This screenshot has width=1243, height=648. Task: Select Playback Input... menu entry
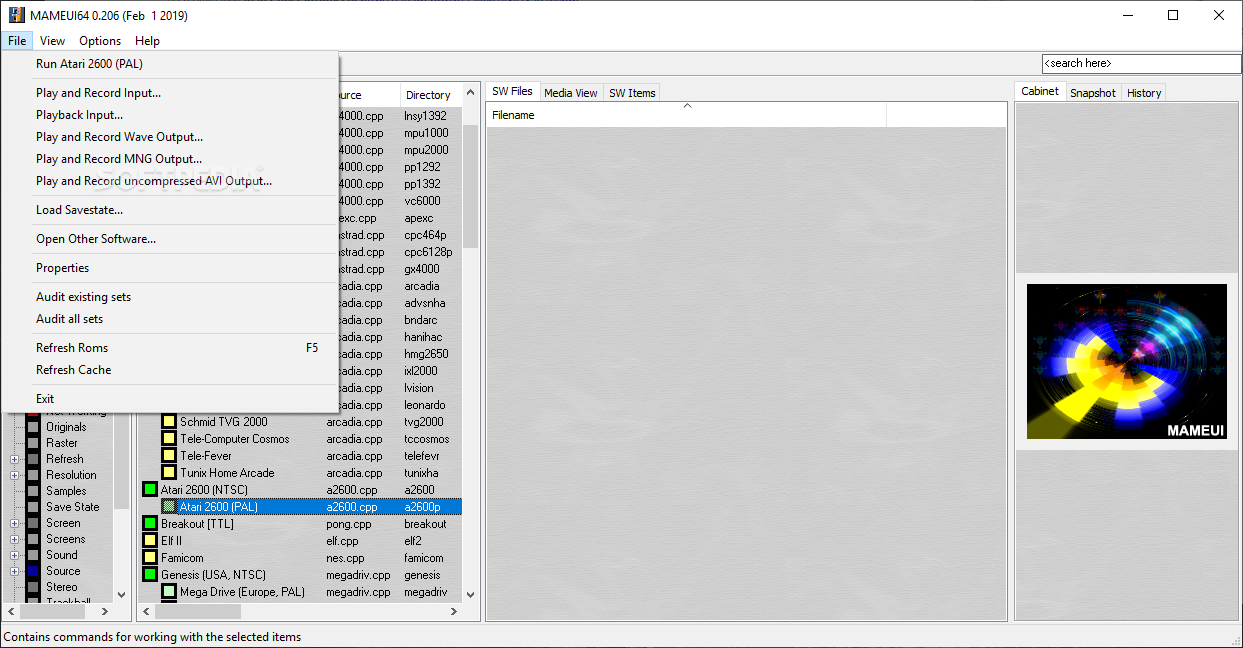tap(170, 115)
